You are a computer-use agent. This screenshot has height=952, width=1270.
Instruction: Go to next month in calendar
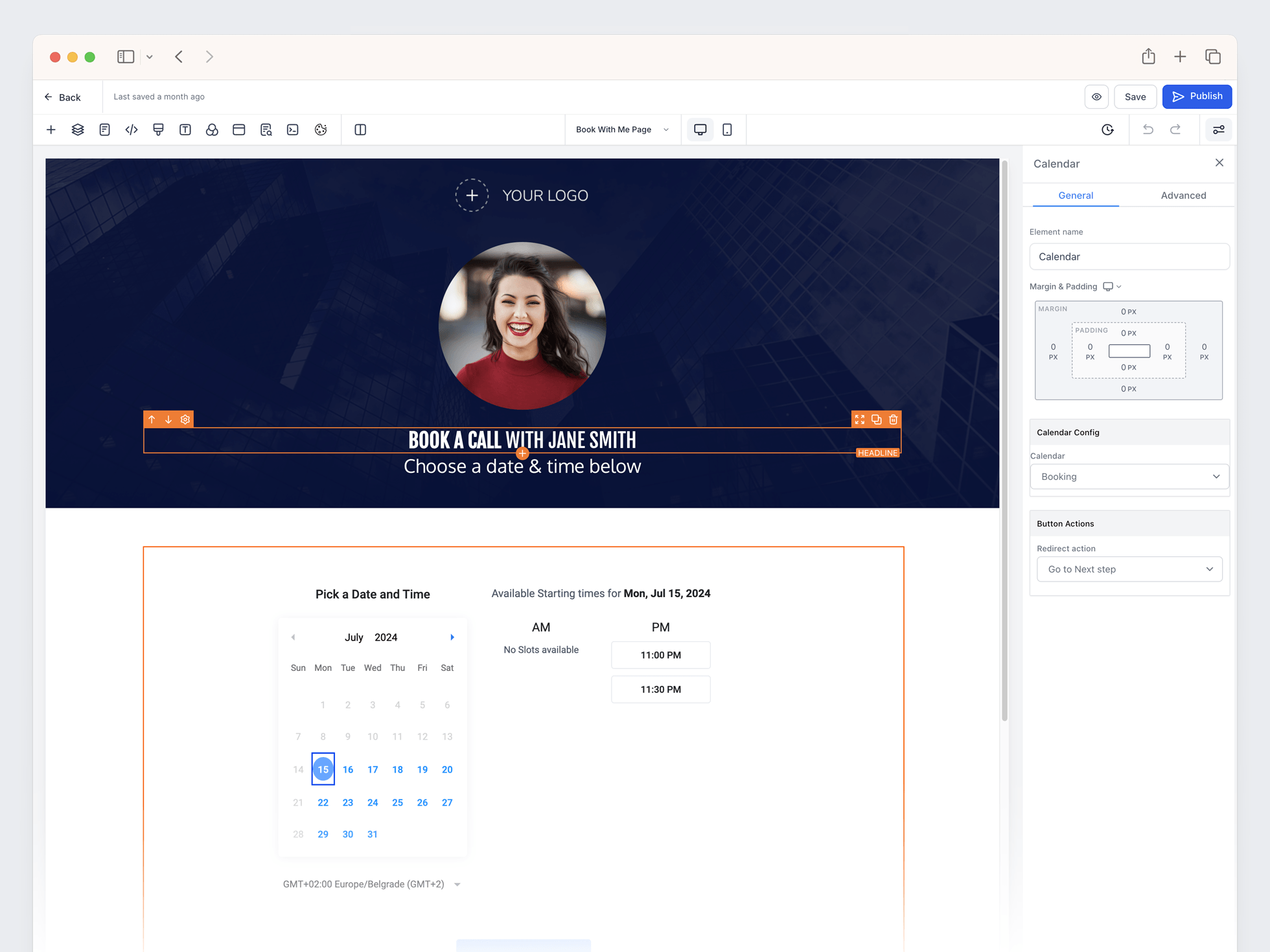point(452,637)
